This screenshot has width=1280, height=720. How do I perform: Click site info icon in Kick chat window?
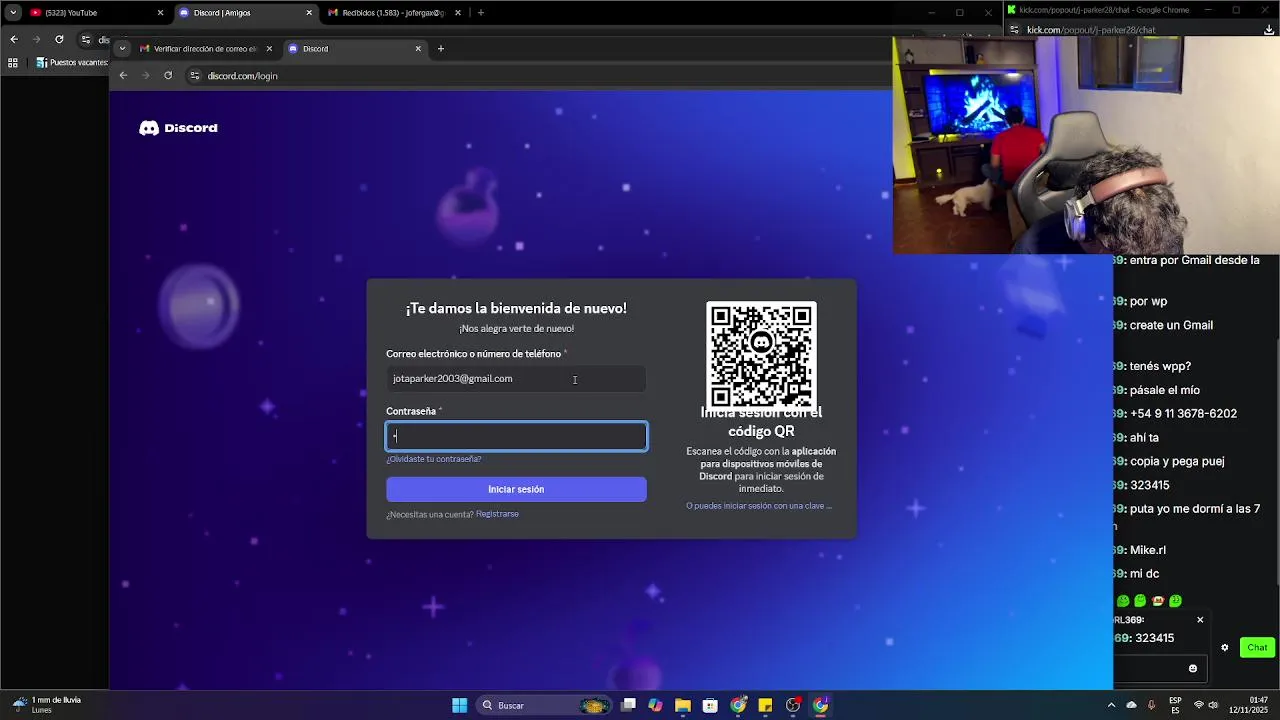coord(1014,30)
